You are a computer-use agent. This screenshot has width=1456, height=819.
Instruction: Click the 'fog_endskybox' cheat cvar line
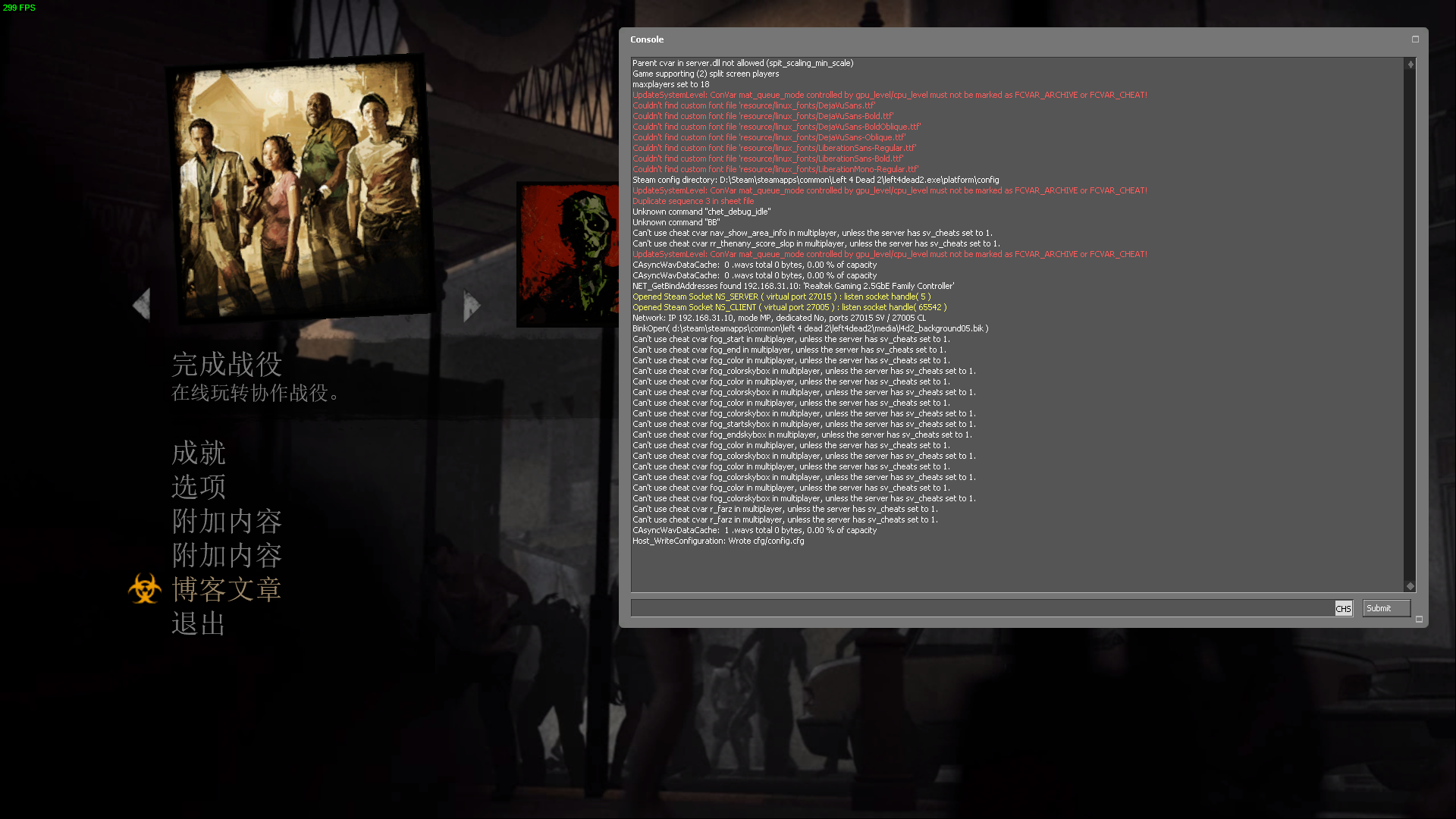802,435
